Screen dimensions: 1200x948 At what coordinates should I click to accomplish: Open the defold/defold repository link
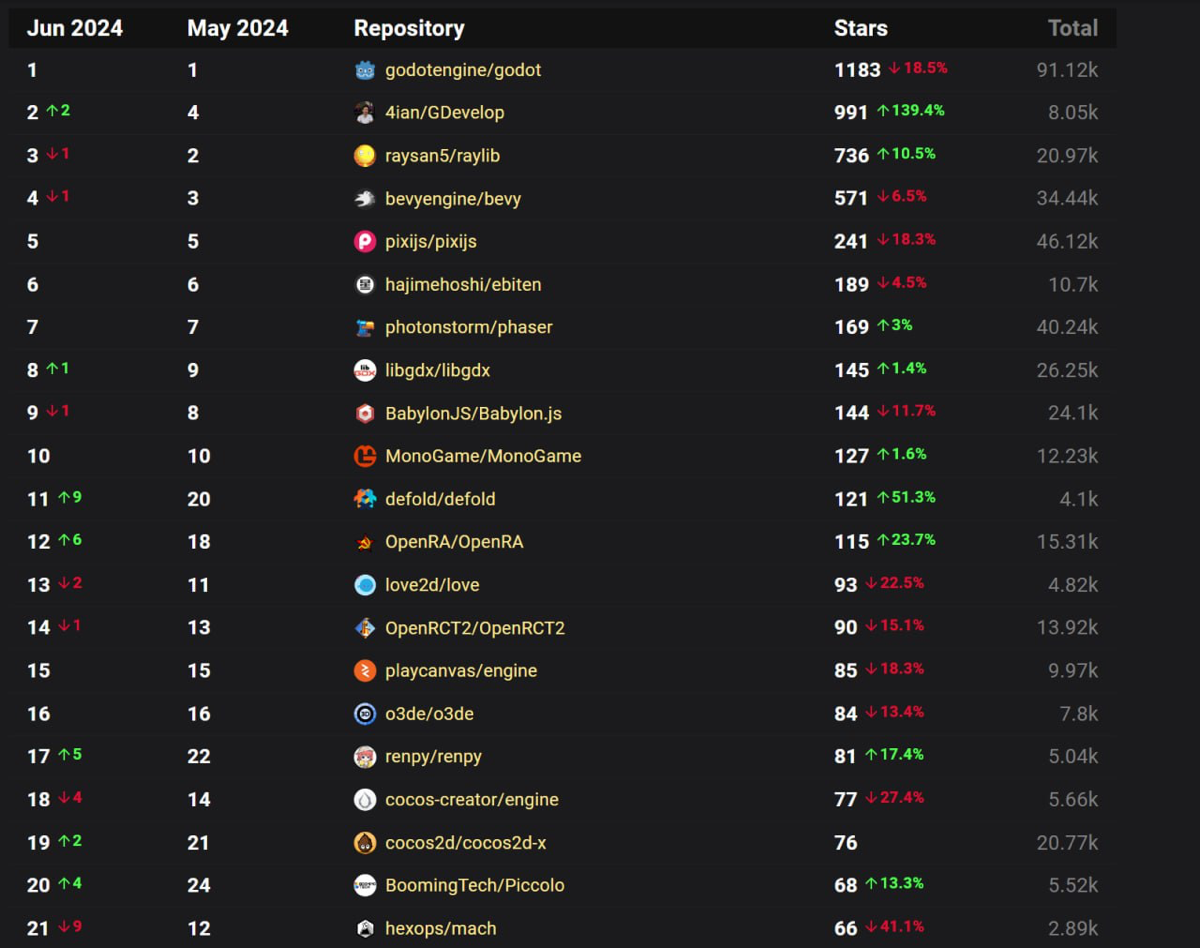point(440,499)
